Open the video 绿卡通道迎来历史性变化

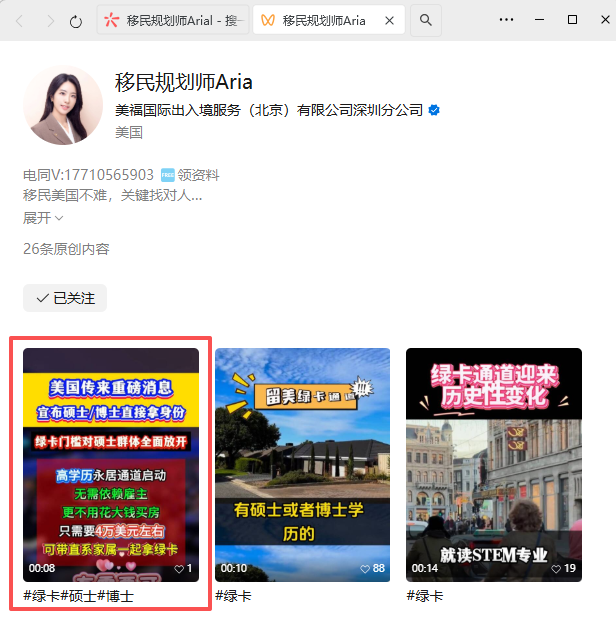(x=494, y=465)
